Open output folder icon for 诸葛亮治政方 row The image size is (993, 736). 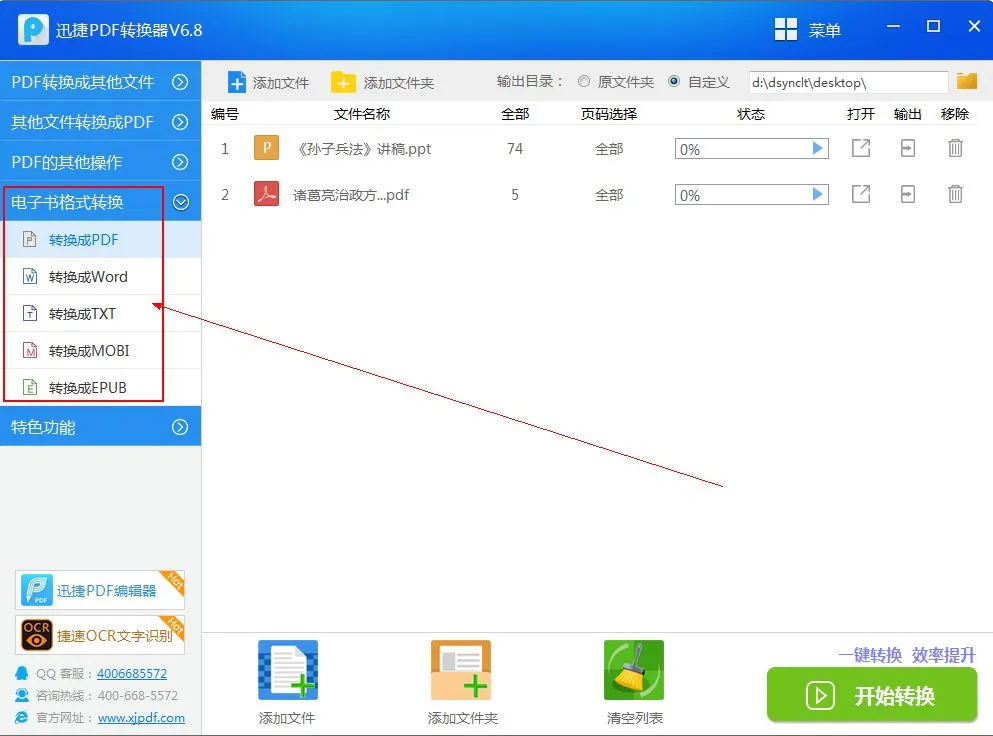click(908, 194)
